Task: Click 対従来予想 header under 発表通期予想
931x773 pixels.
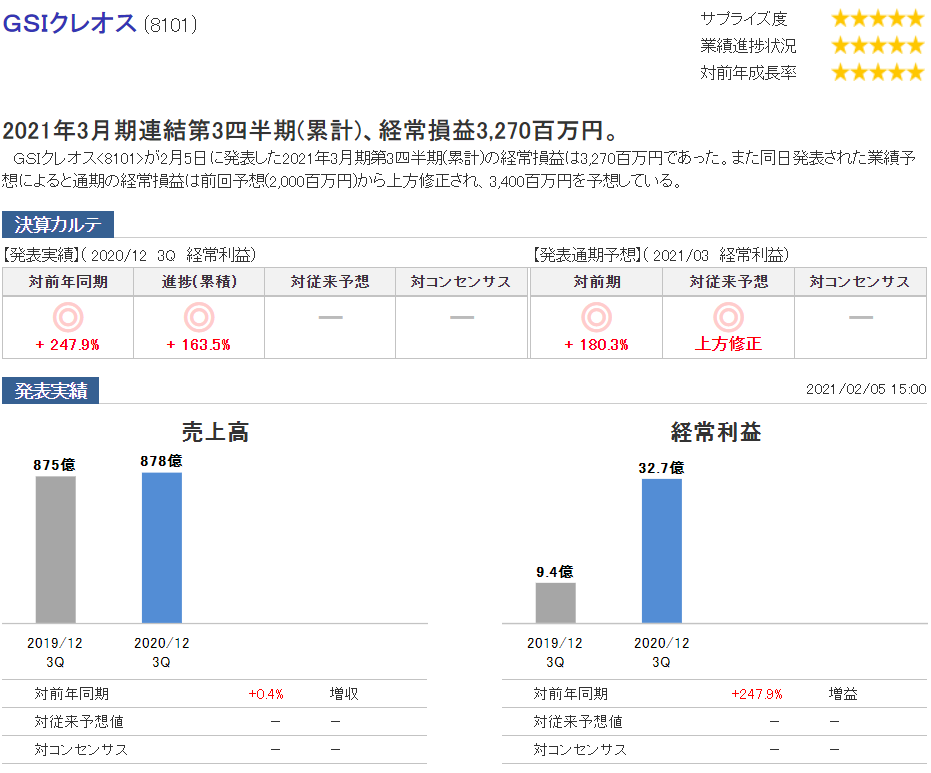Action: point(729,281)
